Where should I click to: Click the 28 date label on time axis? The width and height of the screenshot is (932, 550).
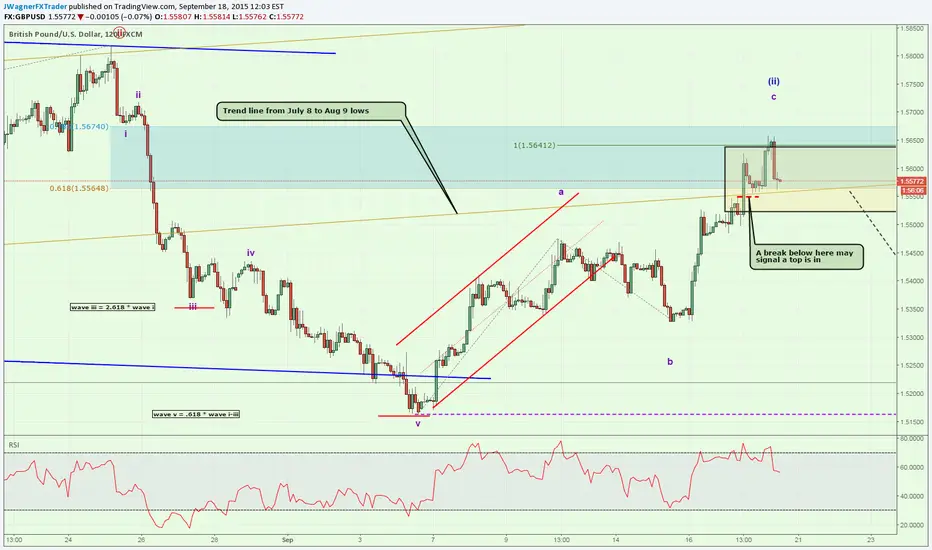(215, 540)
